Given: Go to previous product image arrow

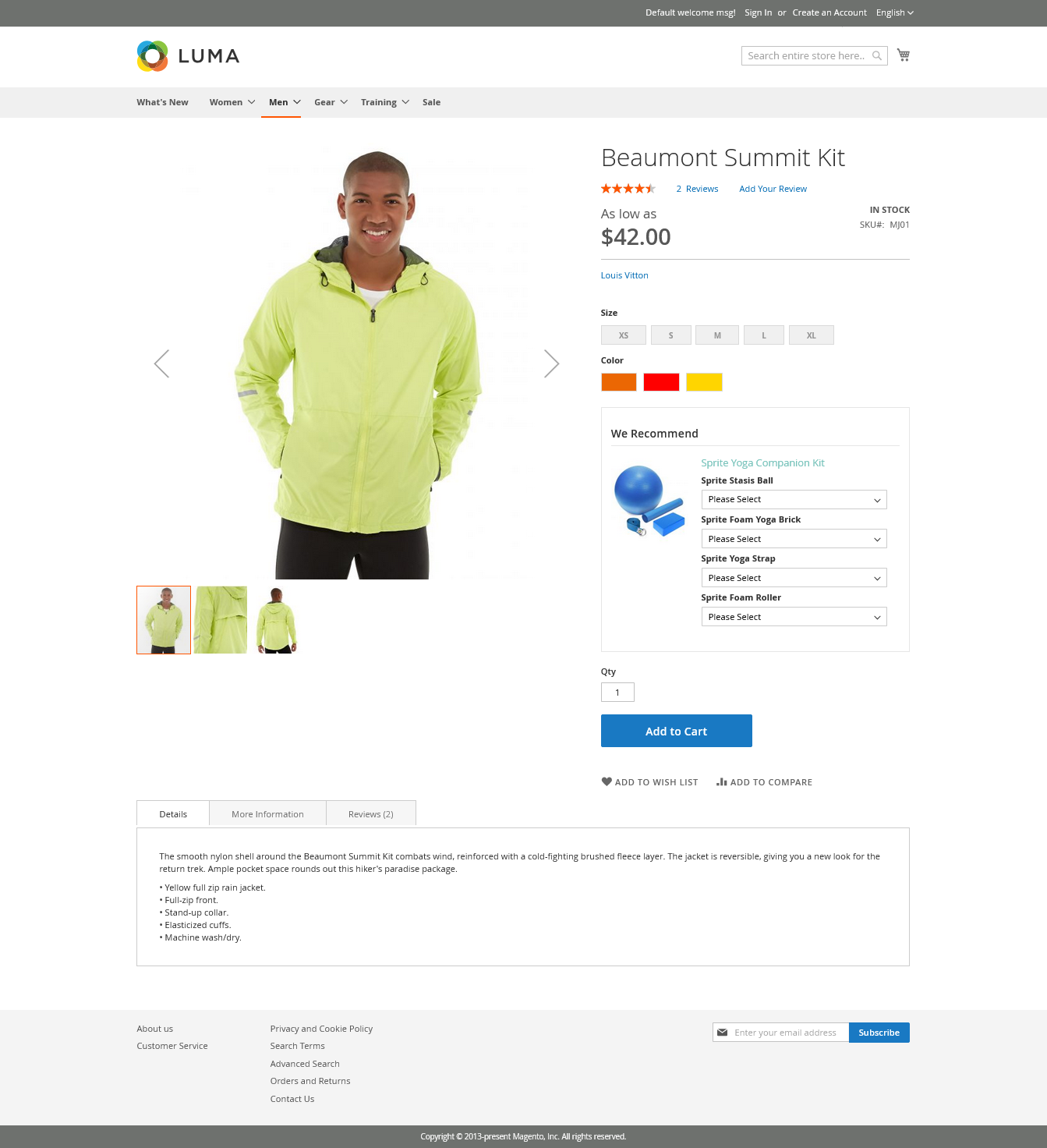Looking at the screenshot, I should pos(161,363).
